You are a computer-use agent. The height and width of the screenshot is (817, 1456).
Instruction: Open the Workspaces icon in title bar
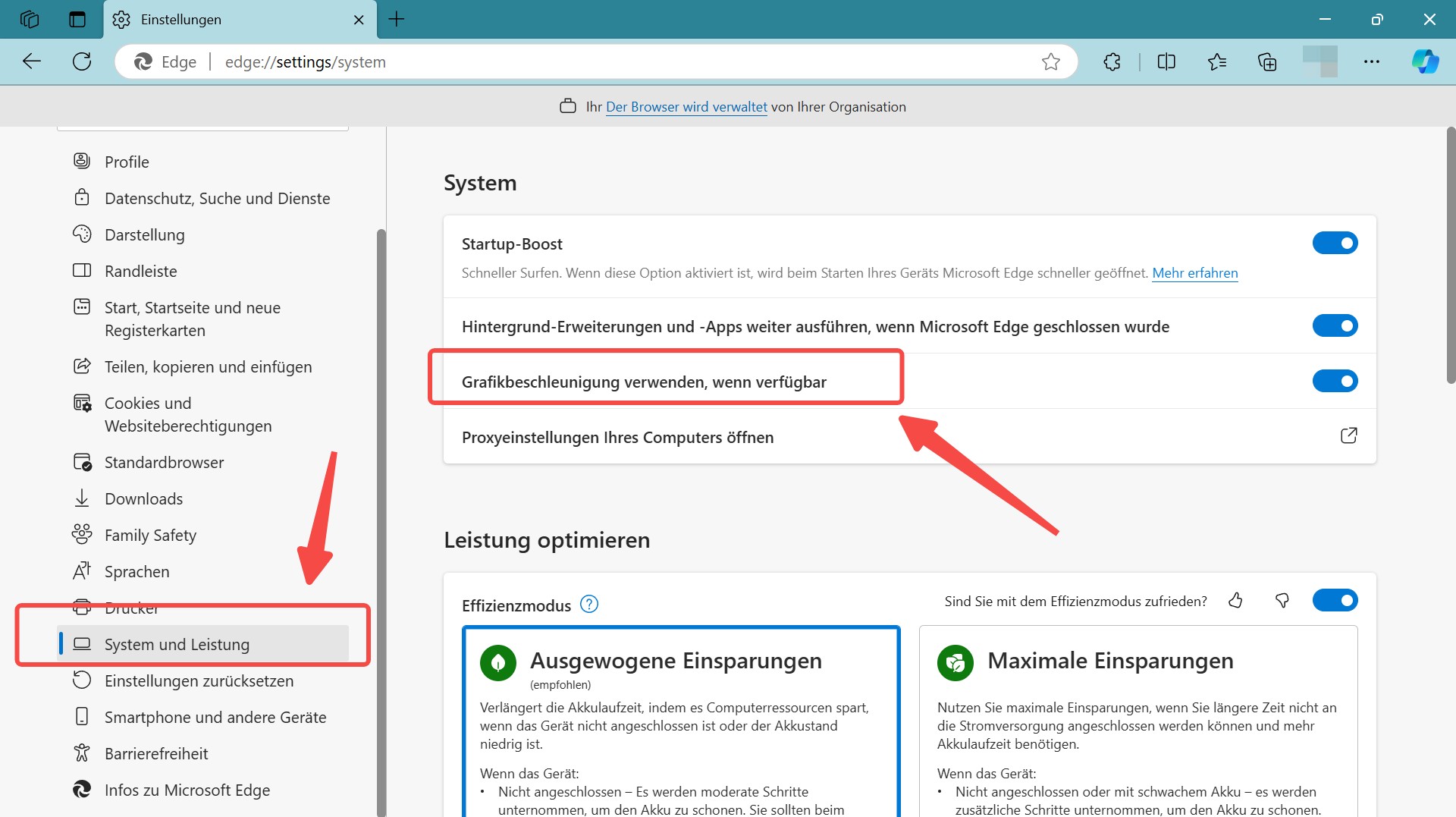pyautogui.click(x=30, y=19)
